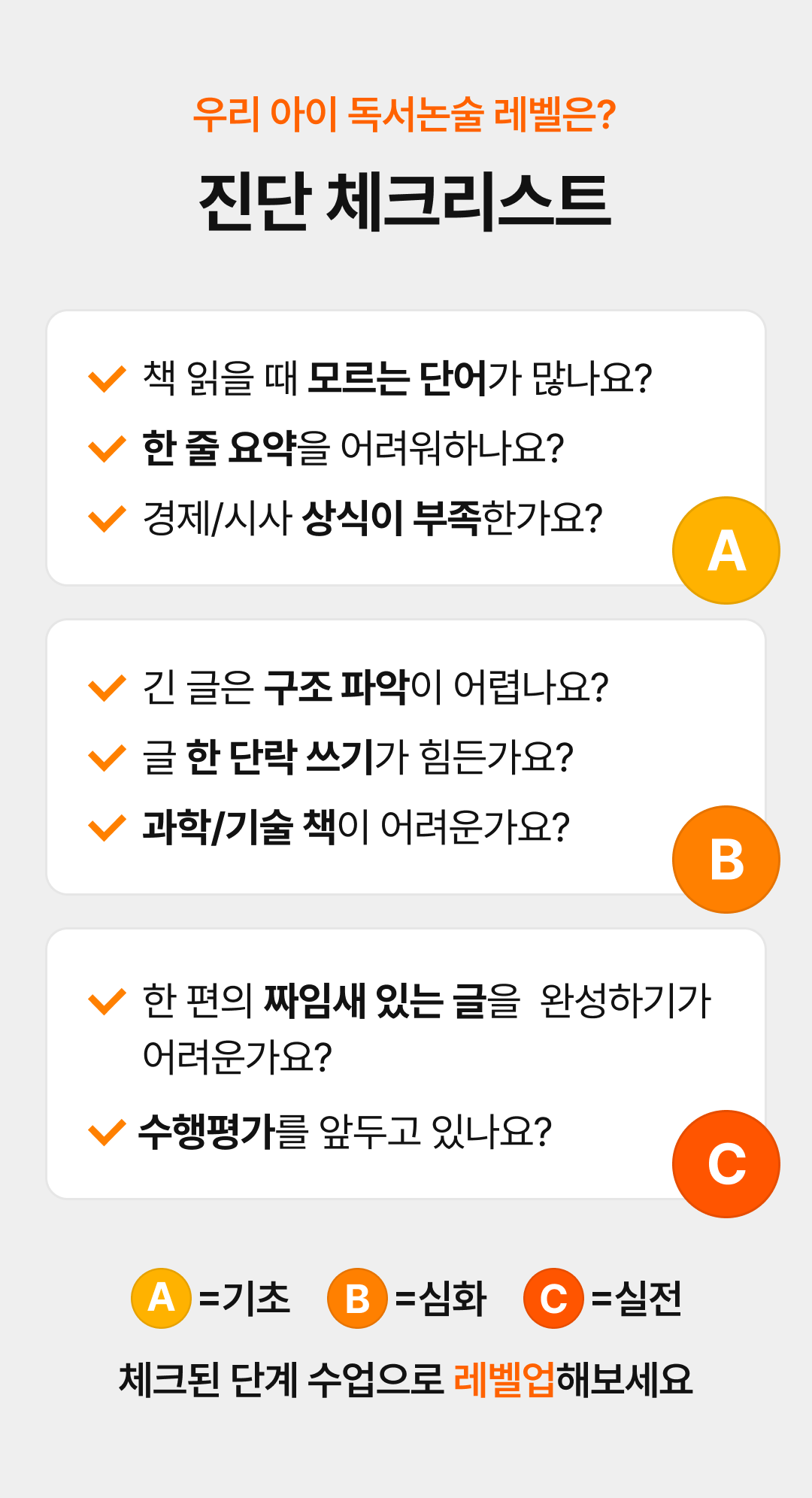
Task: Tick the 한 단락 쓰기 checkmark
Action: (x=107, y=757)
